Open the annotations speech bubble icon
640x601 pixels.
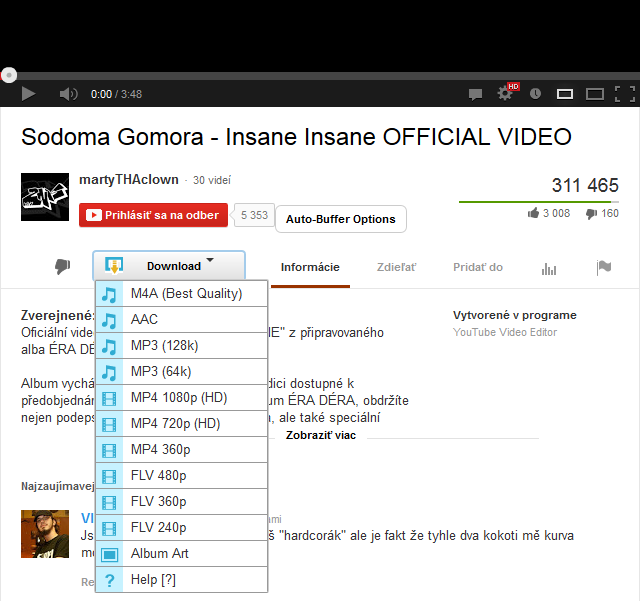[475, 95]
